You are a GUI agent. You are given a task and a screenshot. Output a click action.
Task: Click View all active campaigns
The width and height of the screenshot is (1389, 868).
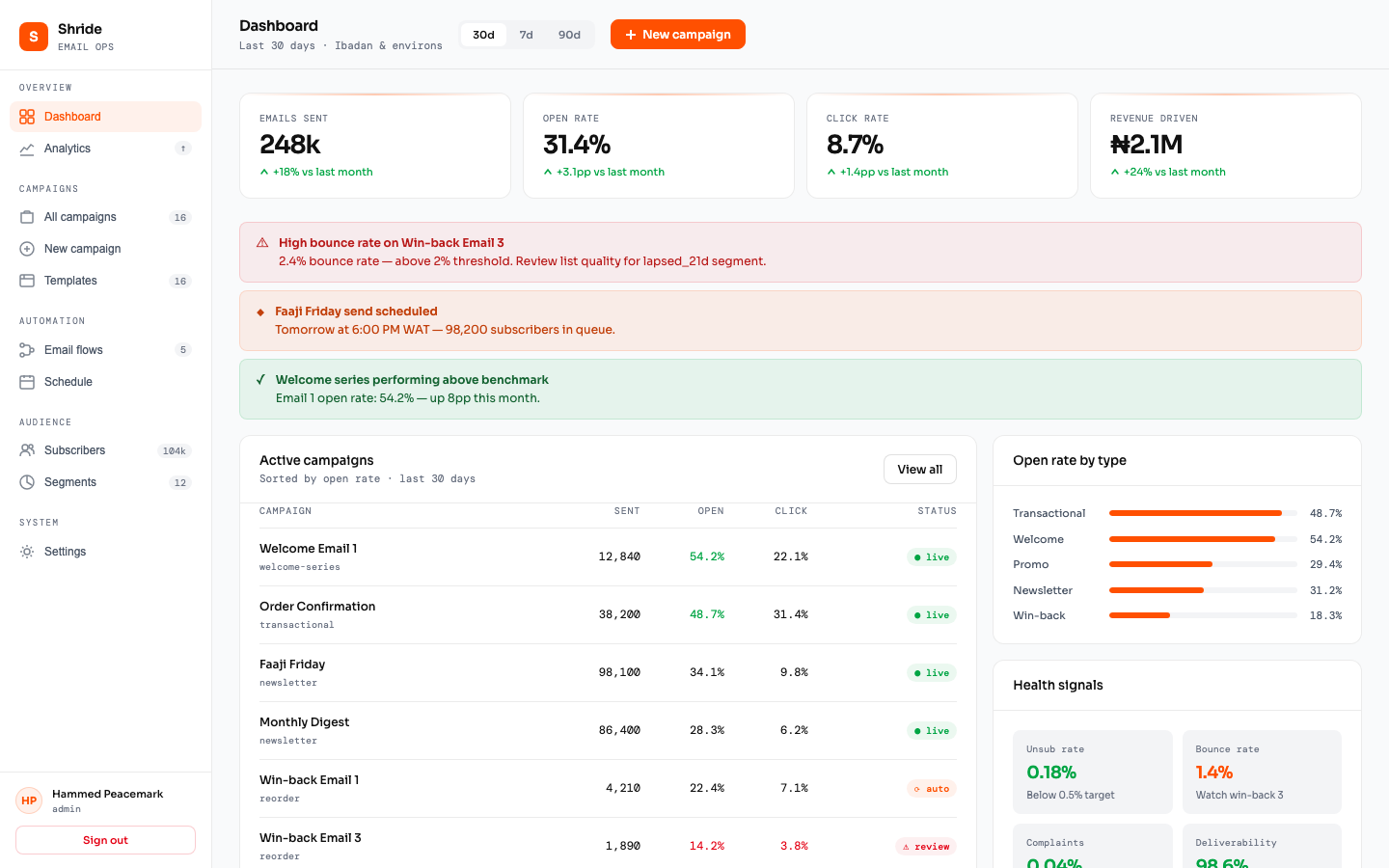tap(919, 469)
